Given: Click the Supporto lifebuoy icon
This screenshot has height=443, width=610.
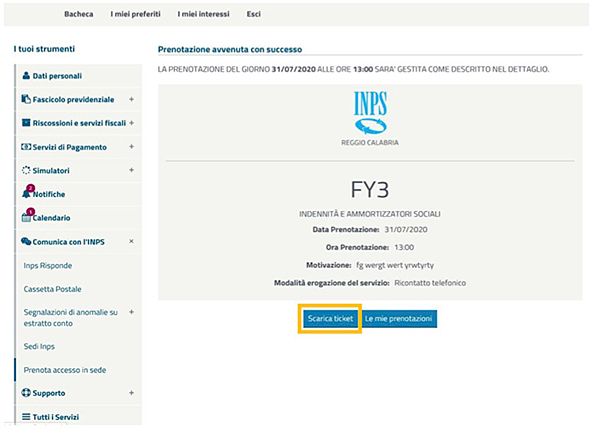Looking at the screenshot, I should click(26, 392).
